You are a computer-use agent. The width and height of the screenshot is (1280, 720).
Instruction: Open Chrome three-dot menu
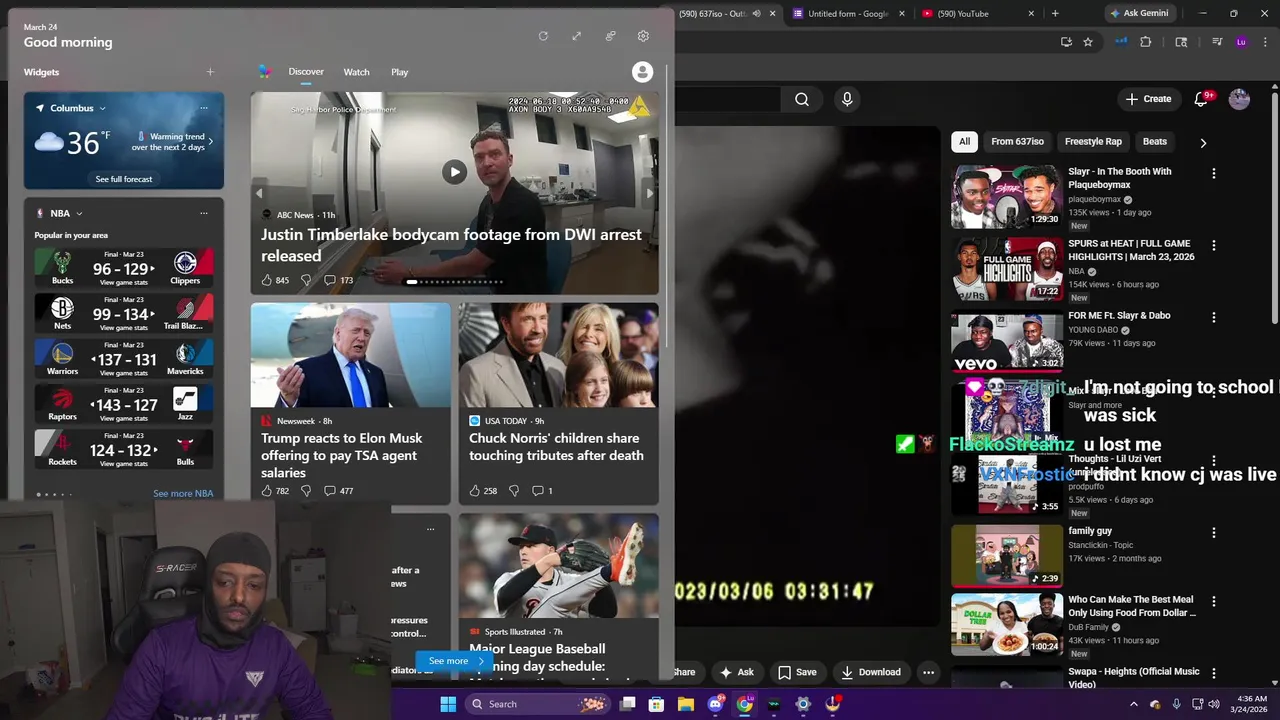coord(1265,42)
